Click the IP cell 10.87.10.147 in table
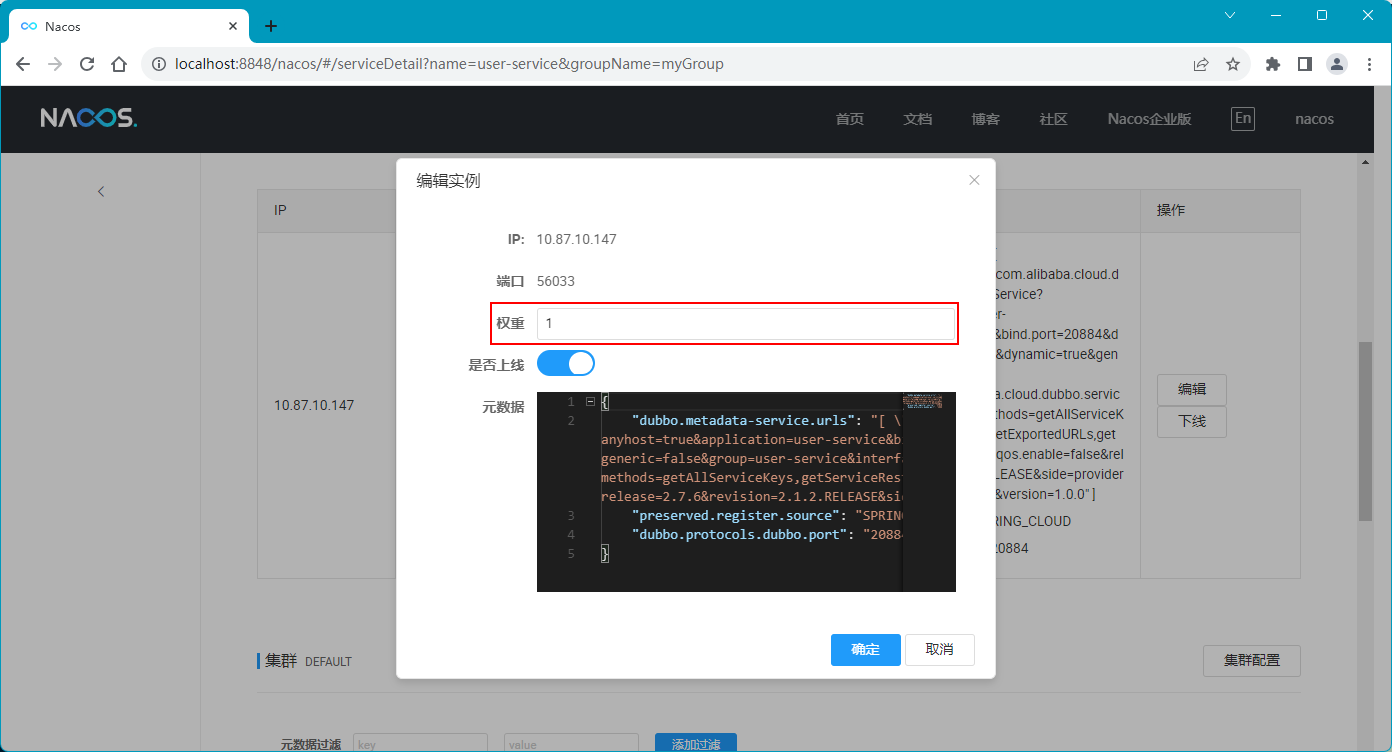 [x=314, y=405]
